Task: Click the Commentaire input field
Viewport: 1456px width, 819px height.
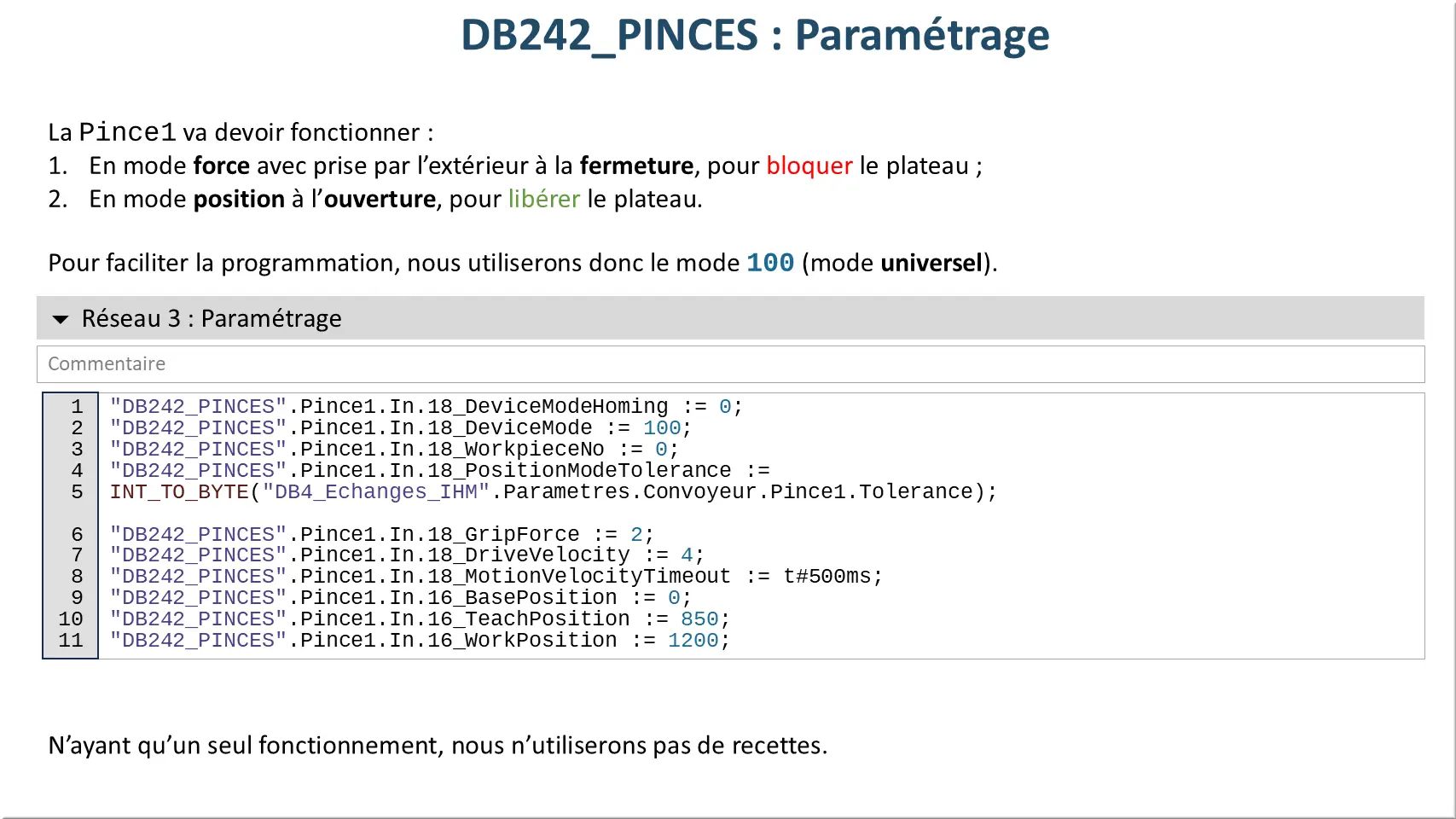Action: (730, 364)
